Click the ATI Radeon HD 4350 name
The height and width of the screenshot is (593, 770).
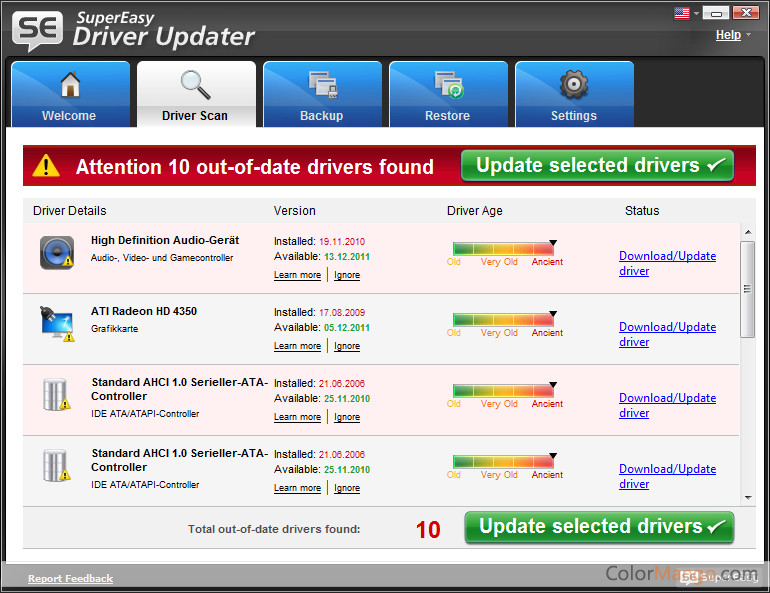tap(144, 311)
